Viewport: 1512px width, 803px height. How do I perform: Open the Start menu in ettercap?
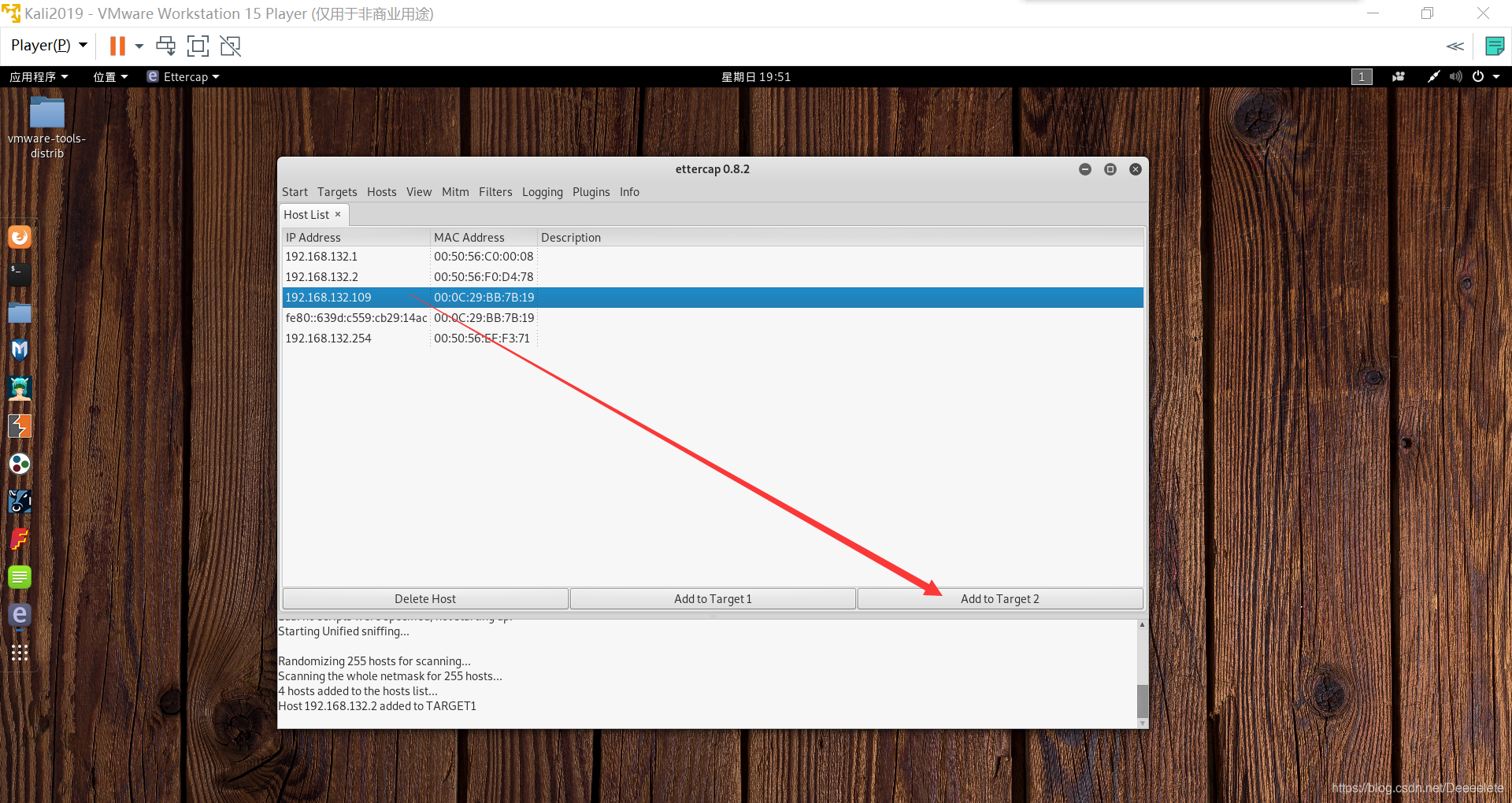point(295,192)
